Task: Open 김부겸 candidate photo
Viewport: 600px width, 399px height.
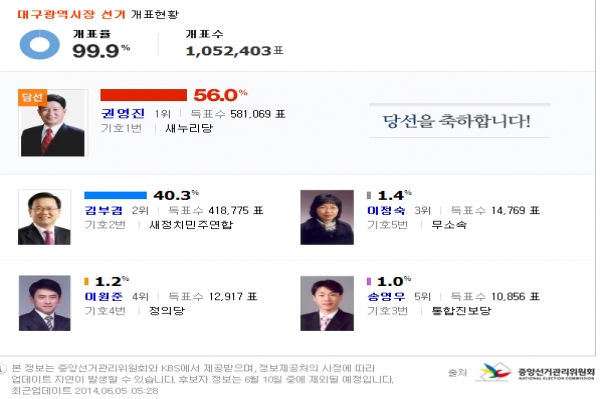Action: pyautogui.click(x=44, y=217)
